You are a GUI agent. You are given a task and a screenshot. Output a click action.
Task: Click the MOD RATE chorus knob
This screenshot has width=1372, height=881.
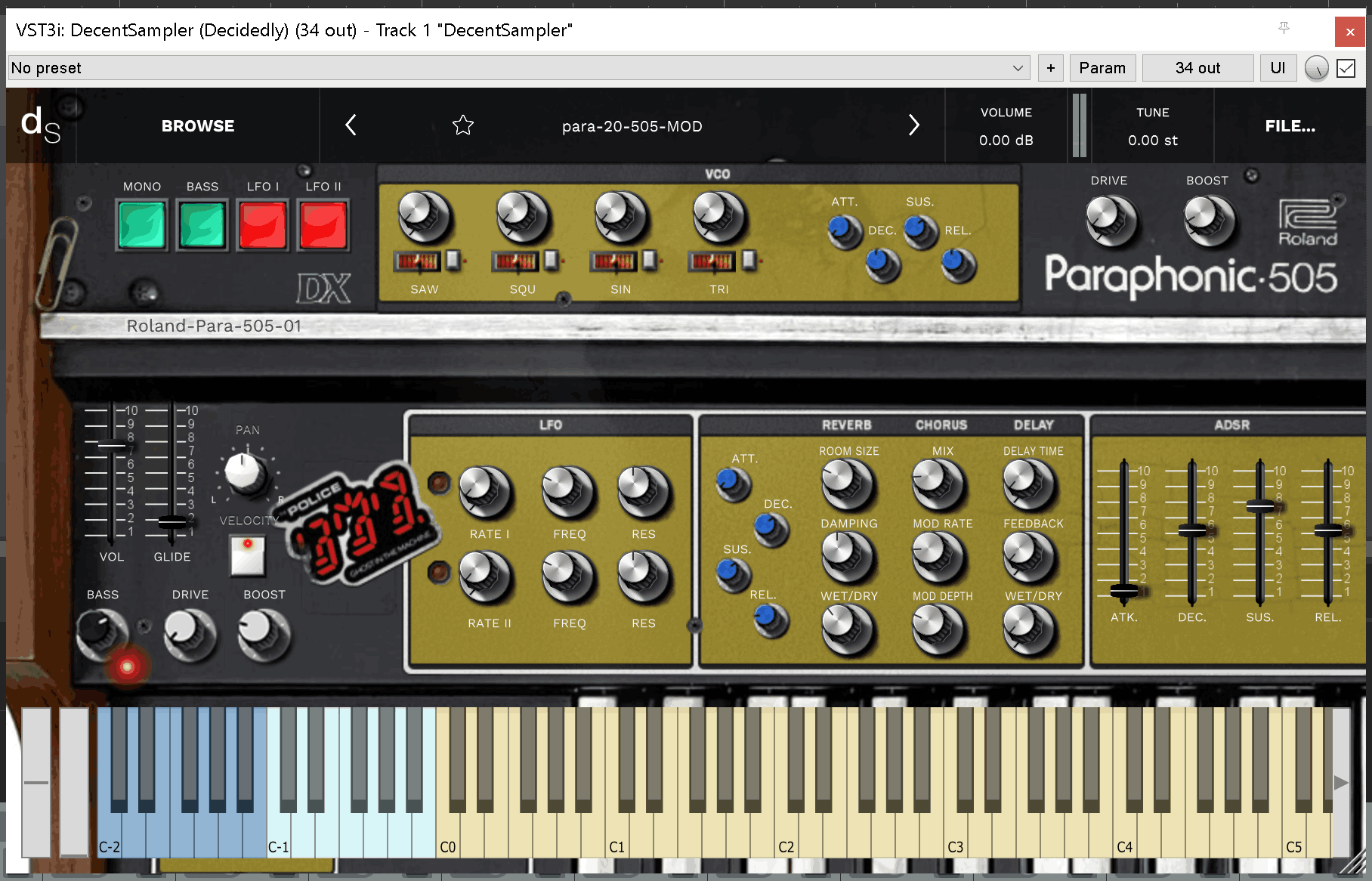938,556
